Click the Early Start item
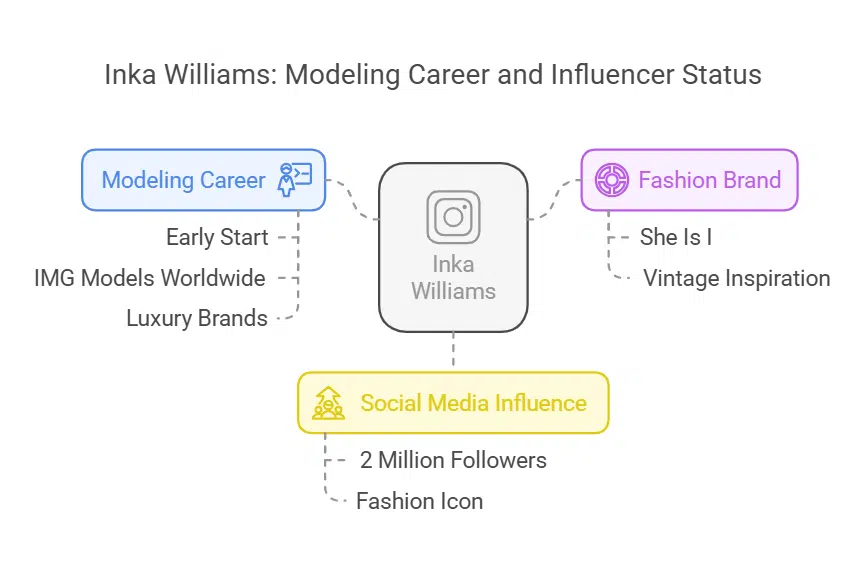The image size is (867, 570). 217,238
